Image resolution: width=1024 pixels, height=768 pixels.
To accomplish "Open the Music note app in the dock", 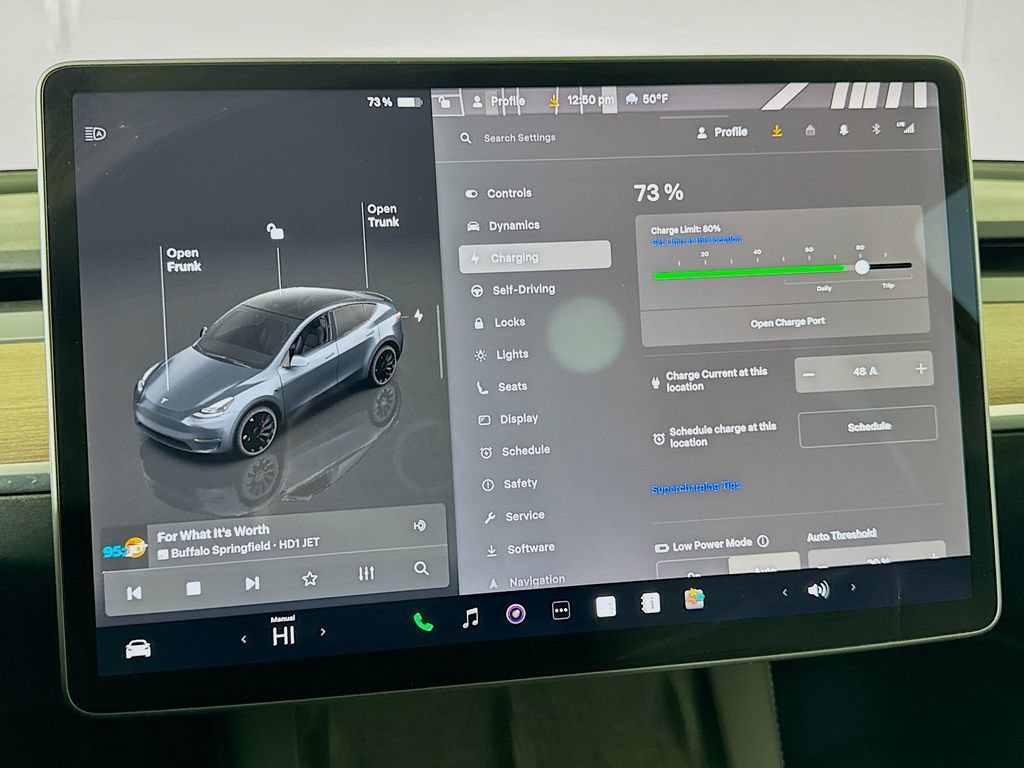I will click(x=470, y=617).
